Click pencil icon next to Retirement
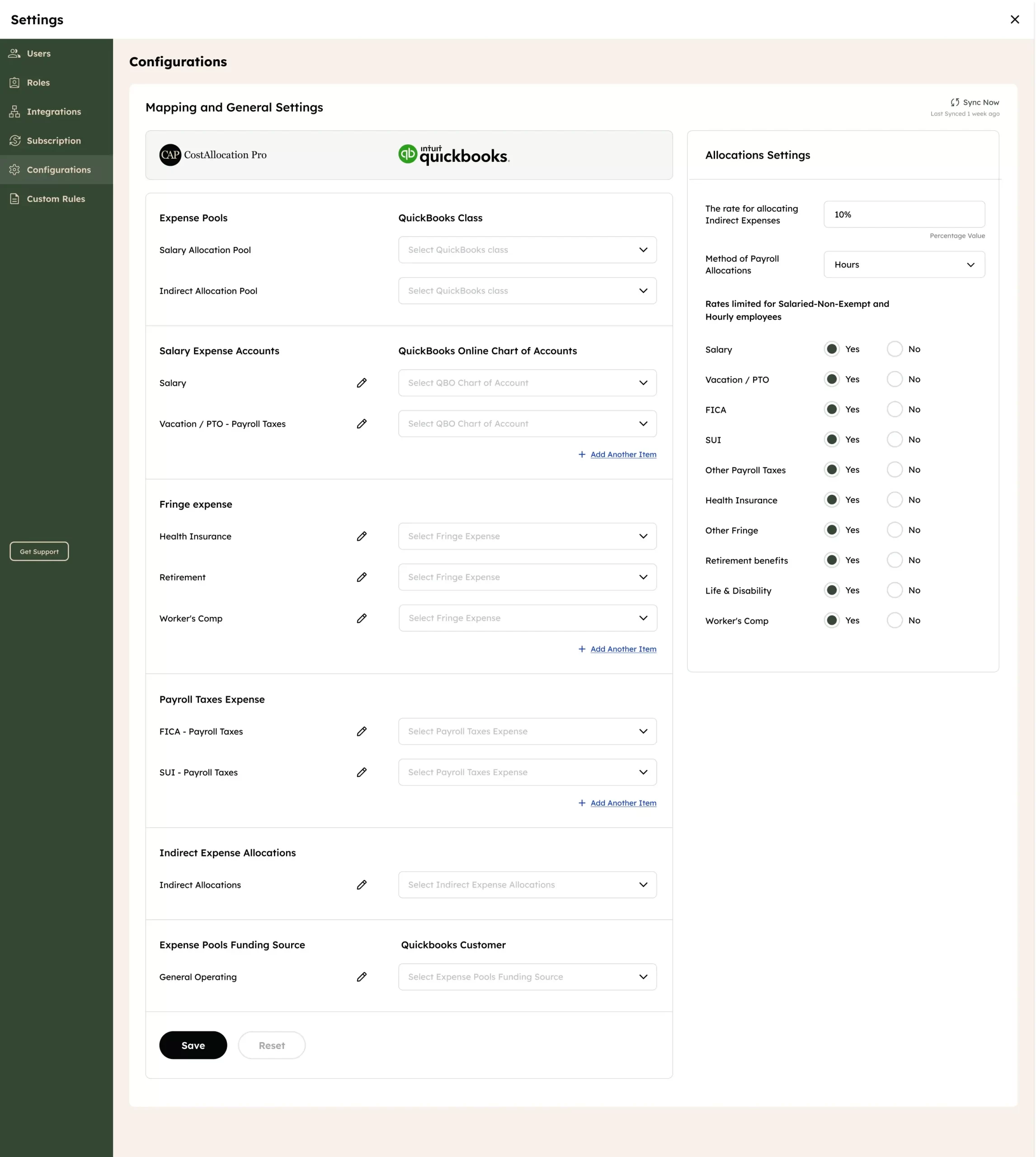 point(362,577)
